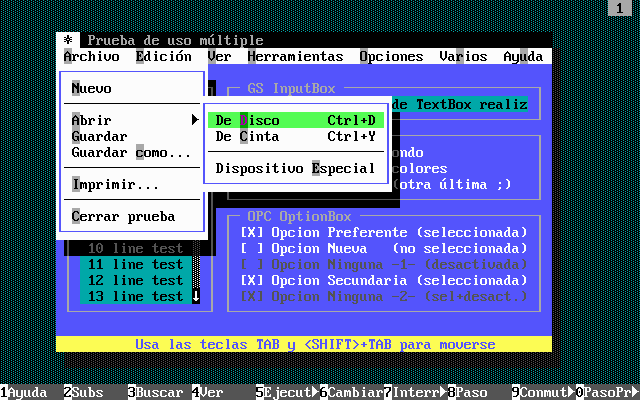Uncheck Opcion Secundaria checkbox
Image resolution: width=640 pixels, height=400 pixels.
[x=251, y=280]
